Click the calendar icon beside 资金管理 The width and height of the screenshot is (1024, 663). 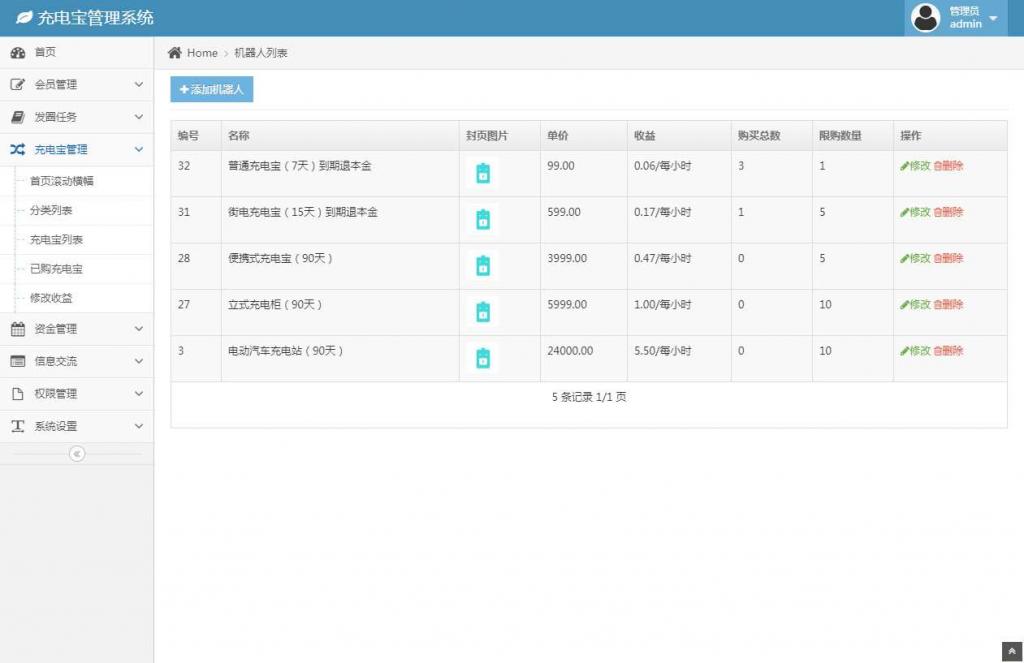18,329
